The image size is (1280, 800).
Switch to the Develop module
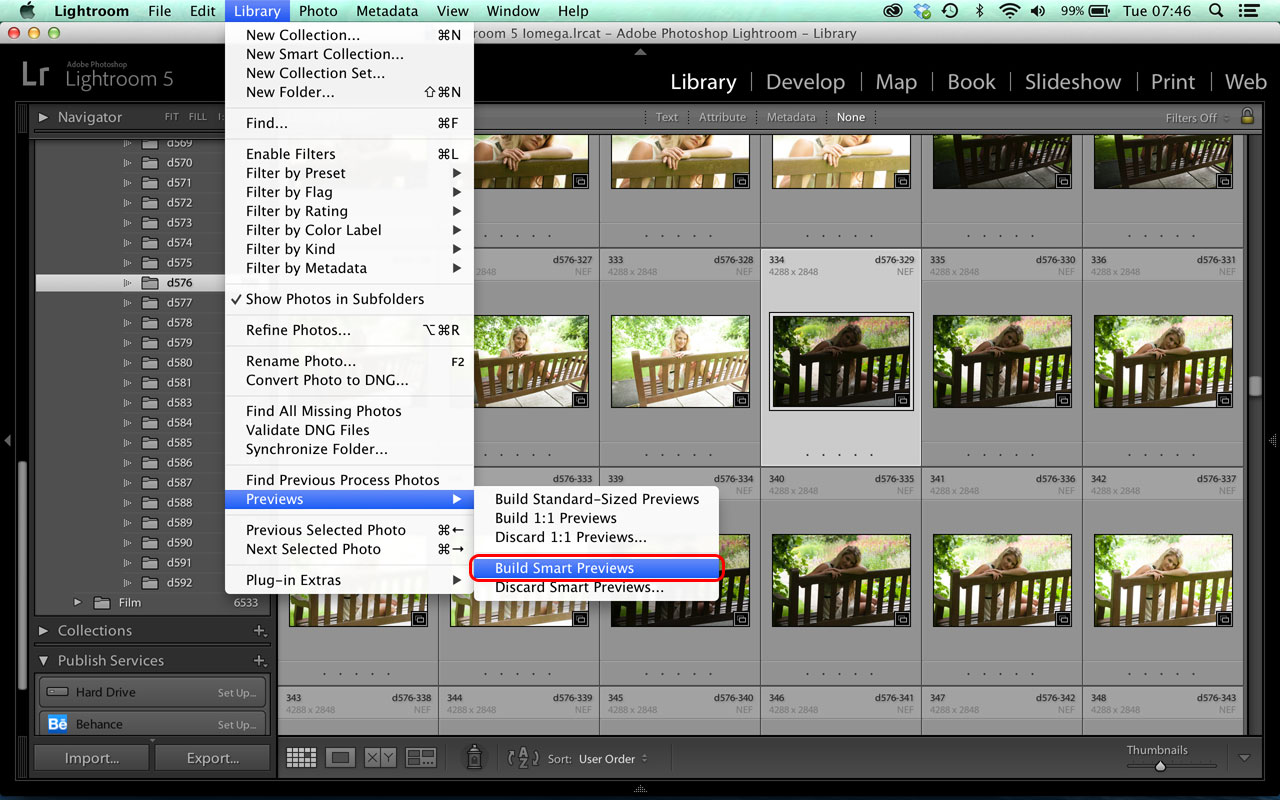pos(805,82)
